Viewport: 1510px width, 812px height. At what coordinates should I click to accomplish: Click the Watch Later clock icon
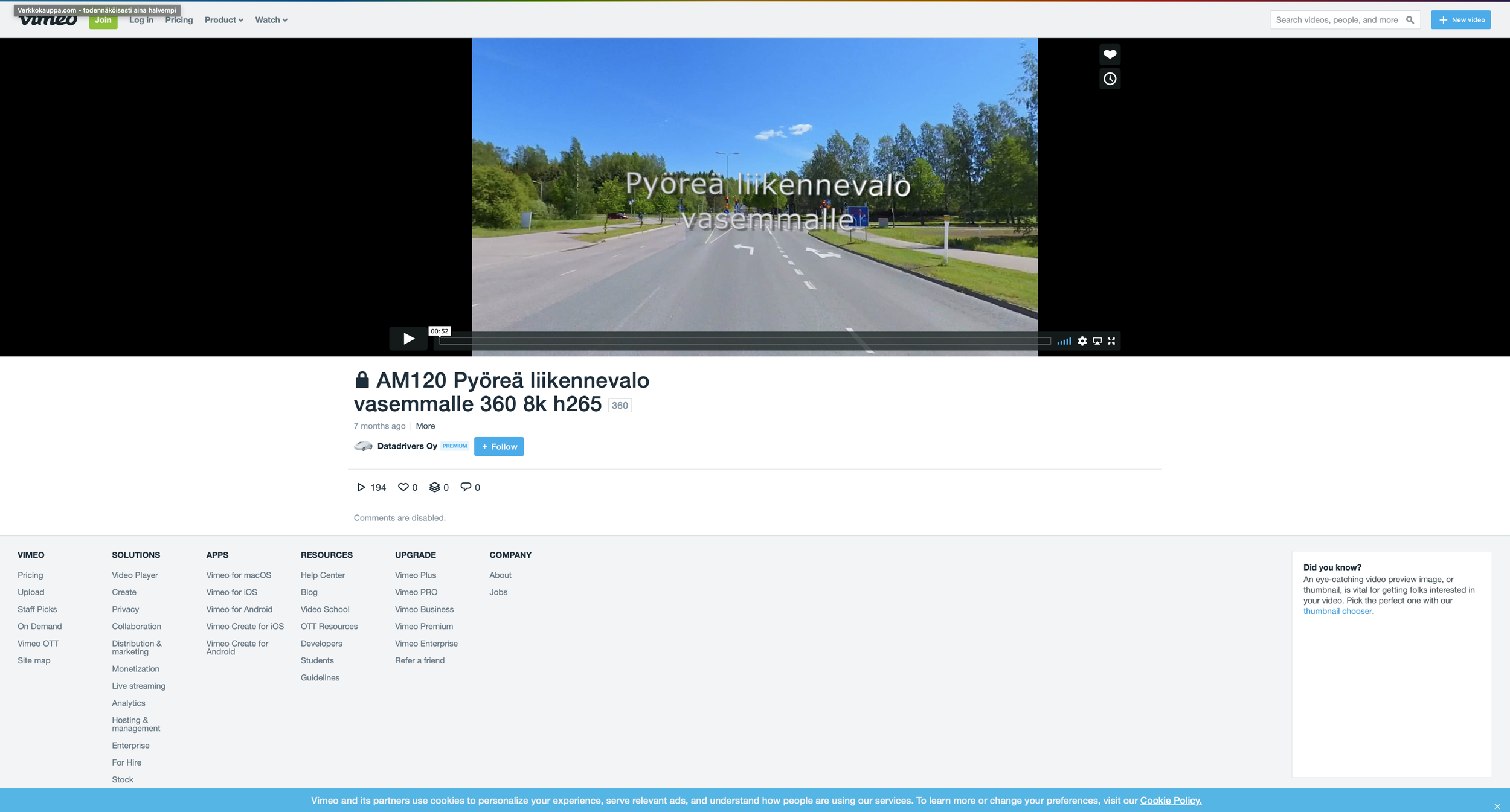click(x=1110, y=78)
